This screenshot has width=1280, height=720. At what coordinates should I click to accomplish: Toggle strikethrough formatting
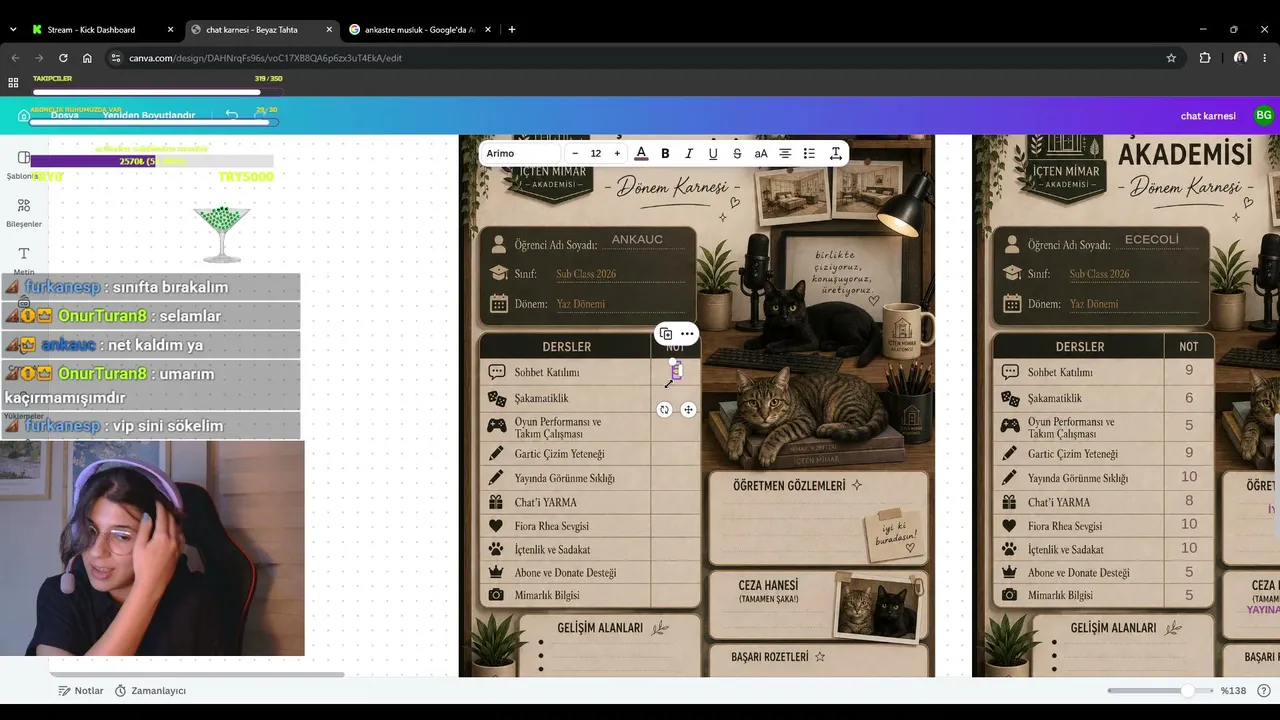737,153
